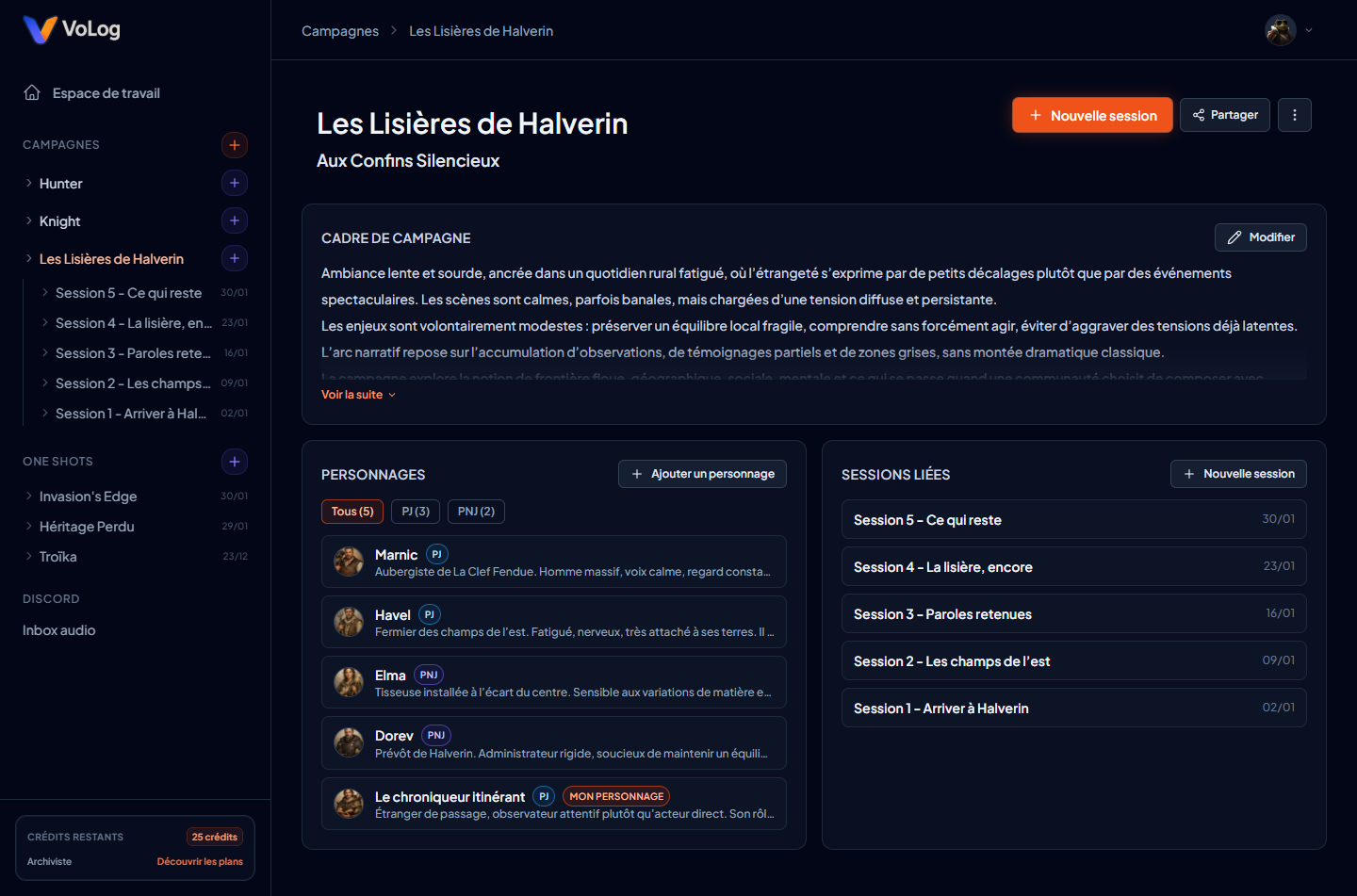Add a new campaign with the plus icon
Screen dimensions: 1357x896
pos(234,144)
